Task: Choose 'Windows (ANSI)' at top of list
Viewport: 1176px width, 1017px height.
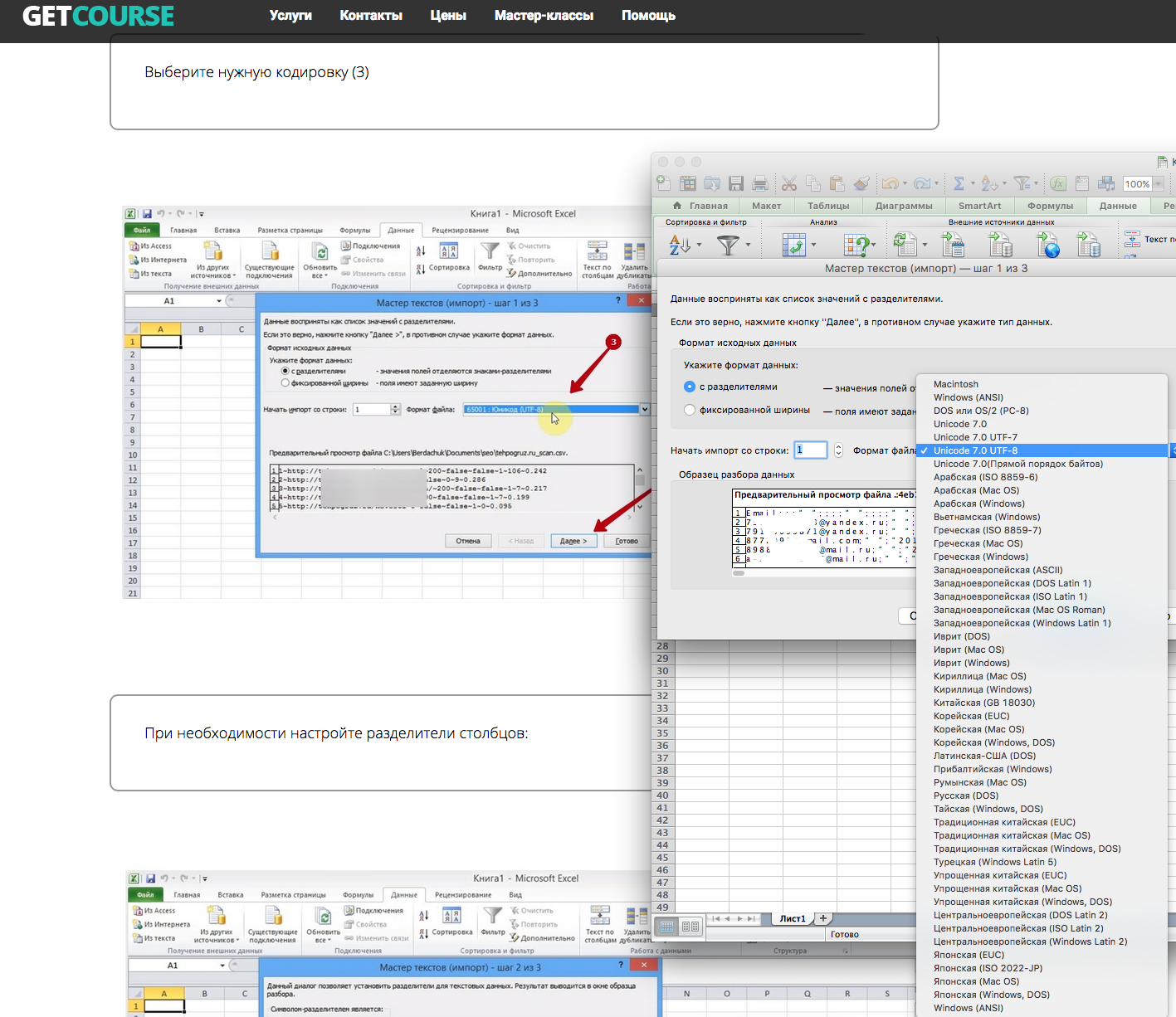Action: [968, 397]
